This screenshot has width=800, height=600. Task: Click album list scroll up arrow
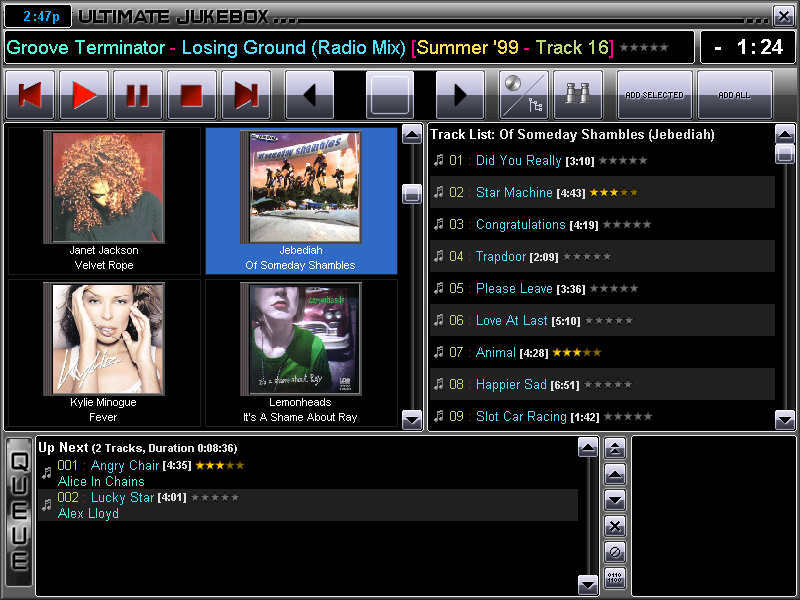click(x=412, y=135)
